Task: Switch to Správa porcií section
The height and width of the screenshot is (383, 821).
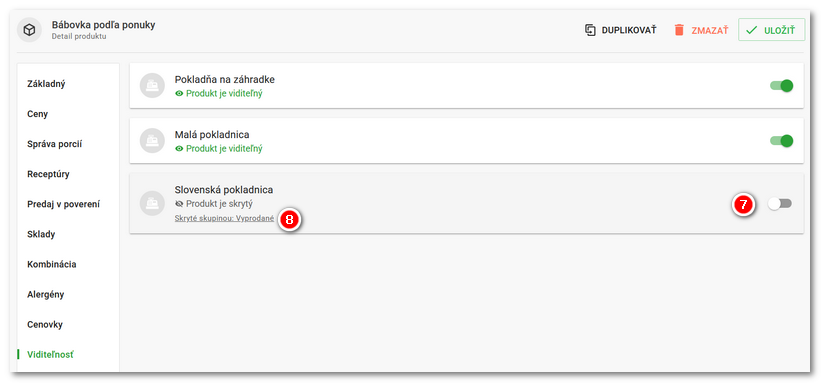Action: tap(54, 144)
